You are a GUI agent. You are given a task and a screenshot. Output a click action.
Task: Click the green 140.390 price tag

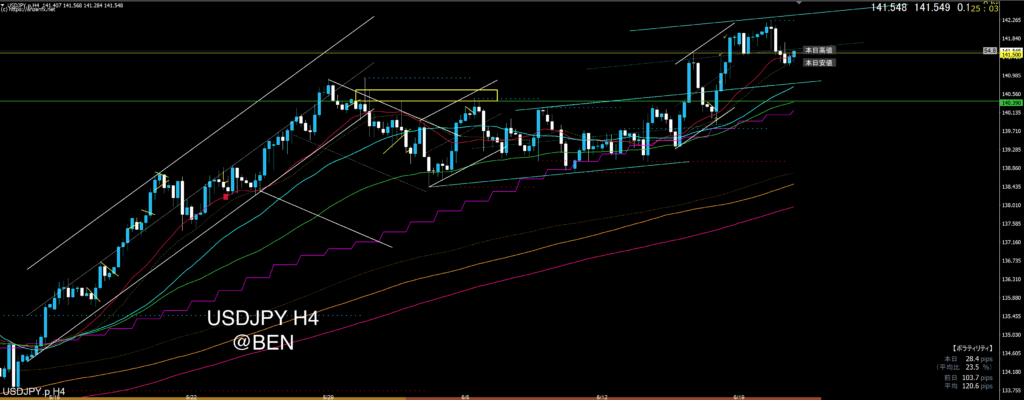(x=1009, y=103)
